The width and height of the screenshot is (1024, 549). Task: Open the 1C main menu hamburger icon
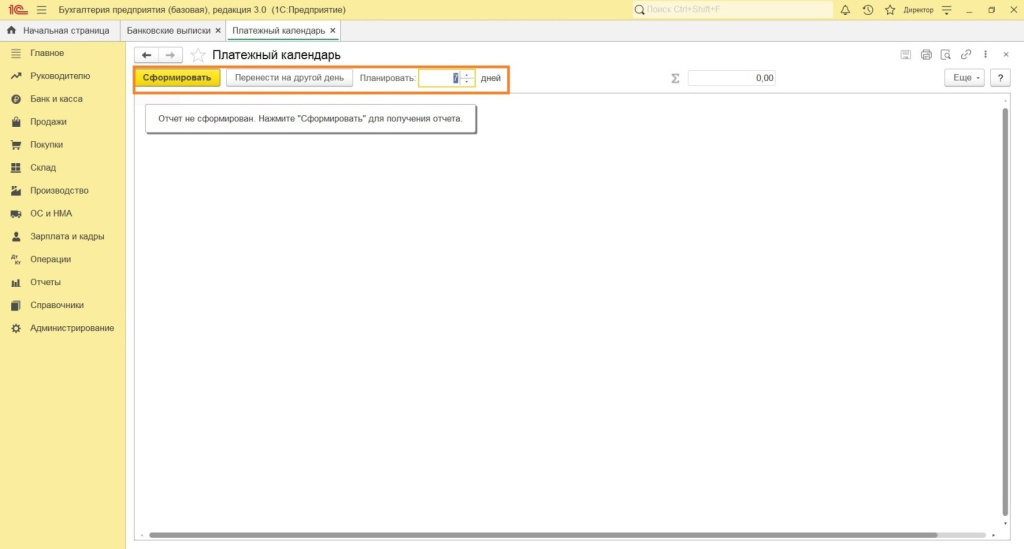tap(42, 10)
